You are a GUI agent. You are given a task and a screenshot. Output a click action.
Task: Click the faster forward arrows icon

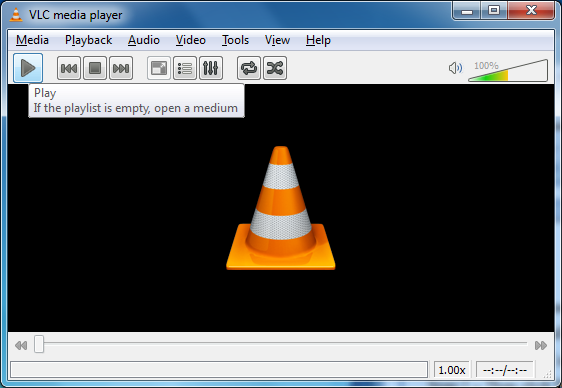pyautogui.click(x=540, y=345)
